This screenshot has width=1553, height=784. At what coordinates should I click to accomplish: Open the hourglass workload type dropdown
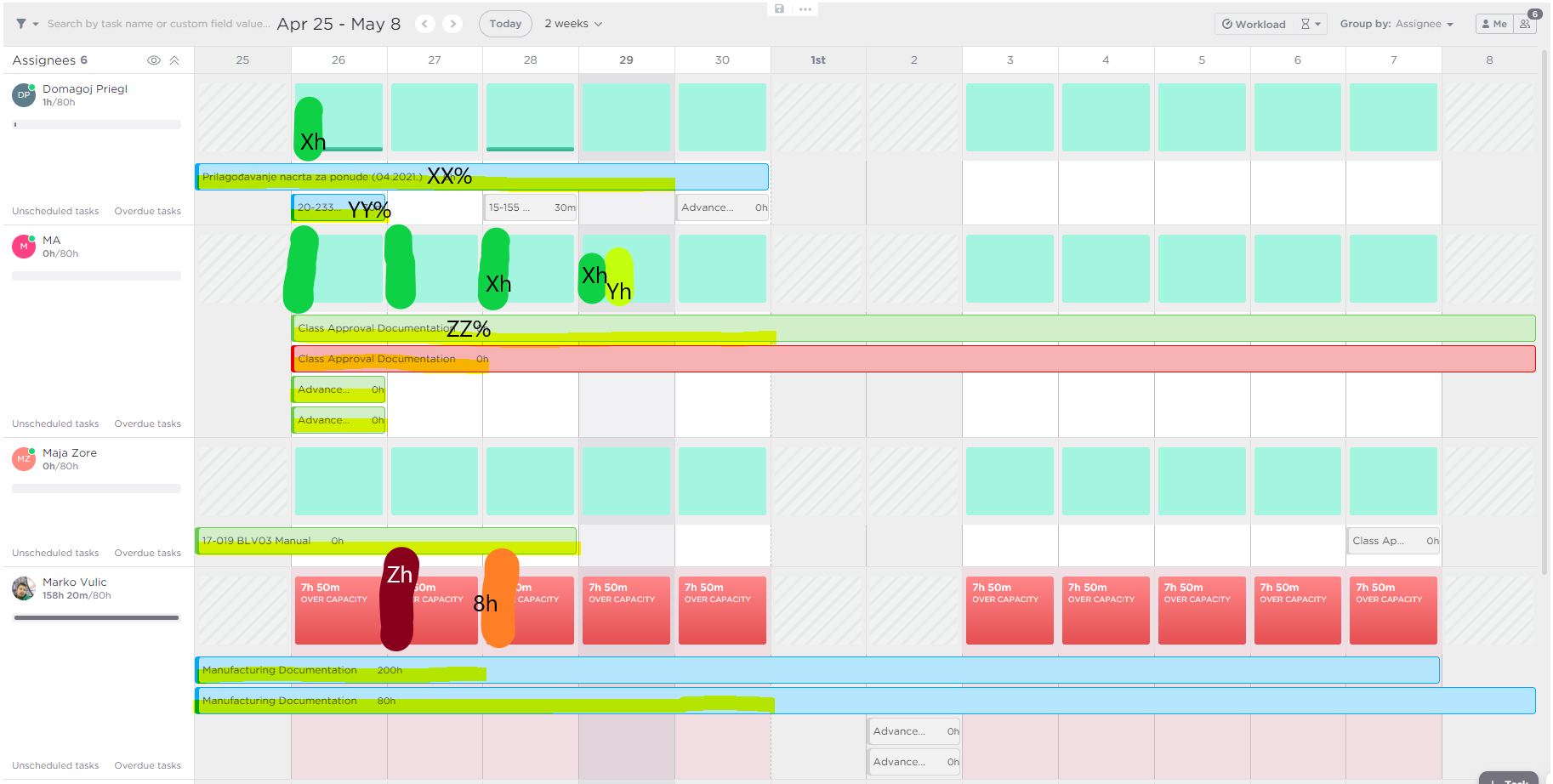(x=1310, y=24)
